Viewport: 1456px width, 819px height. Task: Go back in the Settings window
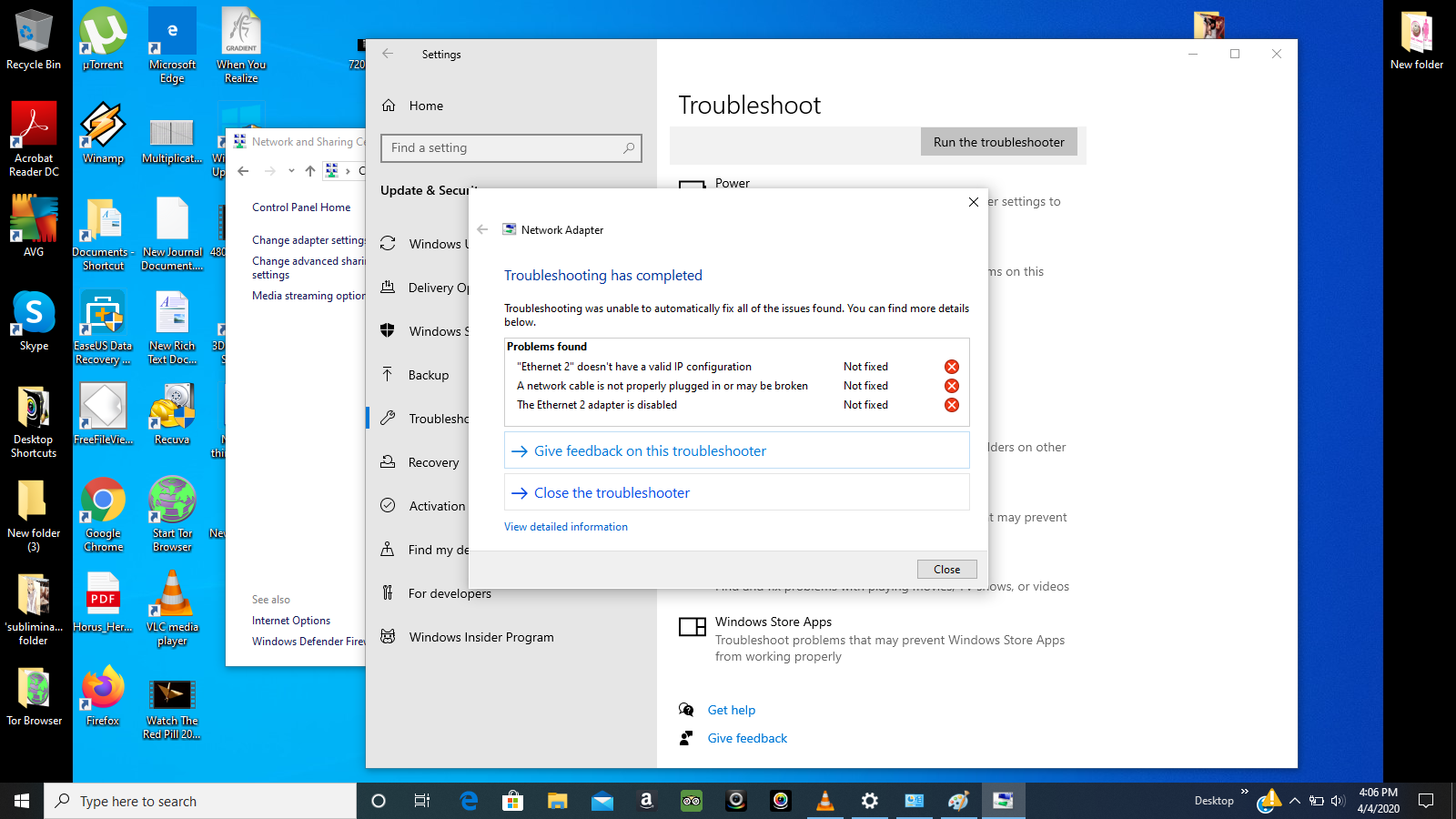pyautogui.click(x=388, y=54)
